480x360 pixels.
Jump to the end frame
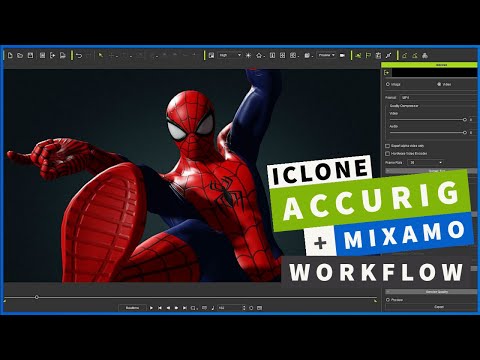[185, 308]
